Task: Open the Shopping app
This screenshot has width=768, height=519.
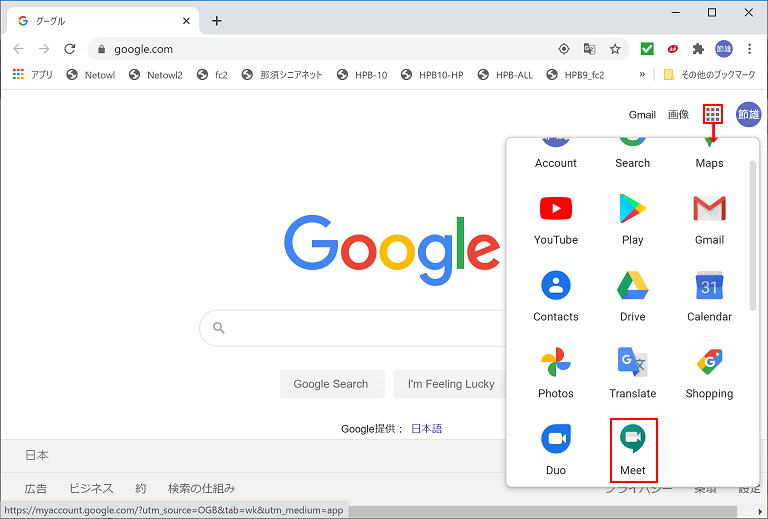Action: pyautogui.click(x=709, y=374)
